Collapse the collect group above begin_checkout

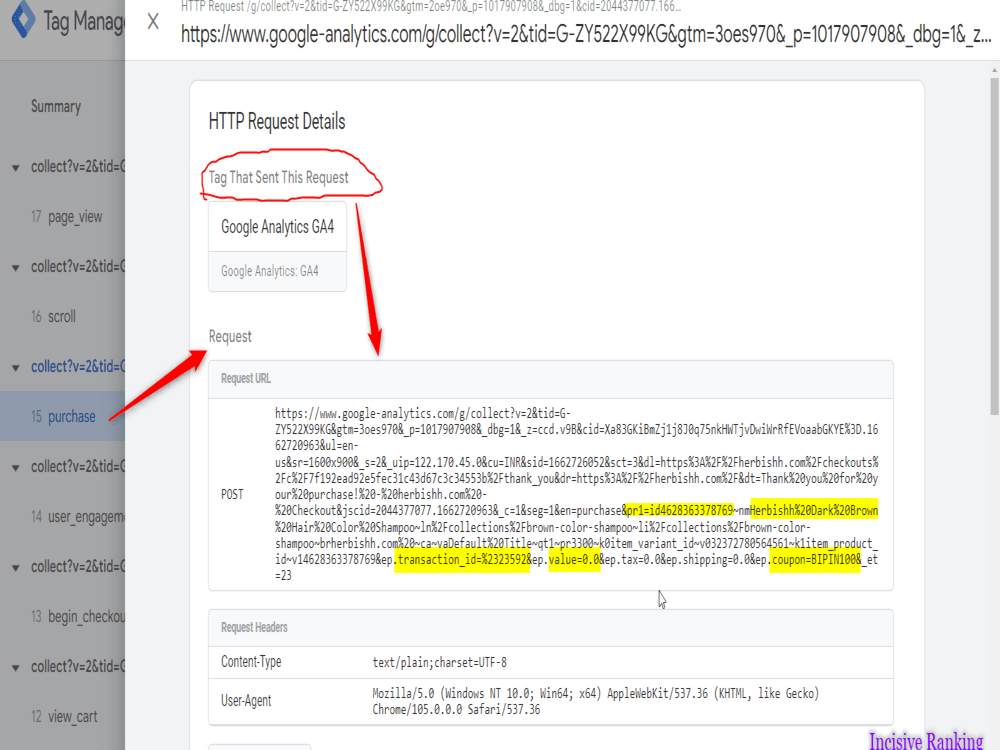pos(15,568)
